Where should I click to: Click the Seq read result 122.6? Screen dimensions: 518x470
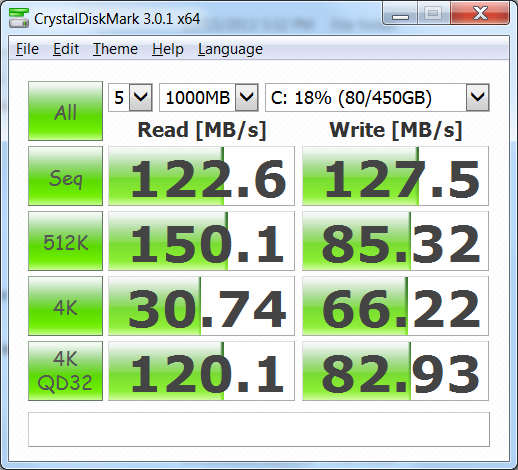point(201,176)
